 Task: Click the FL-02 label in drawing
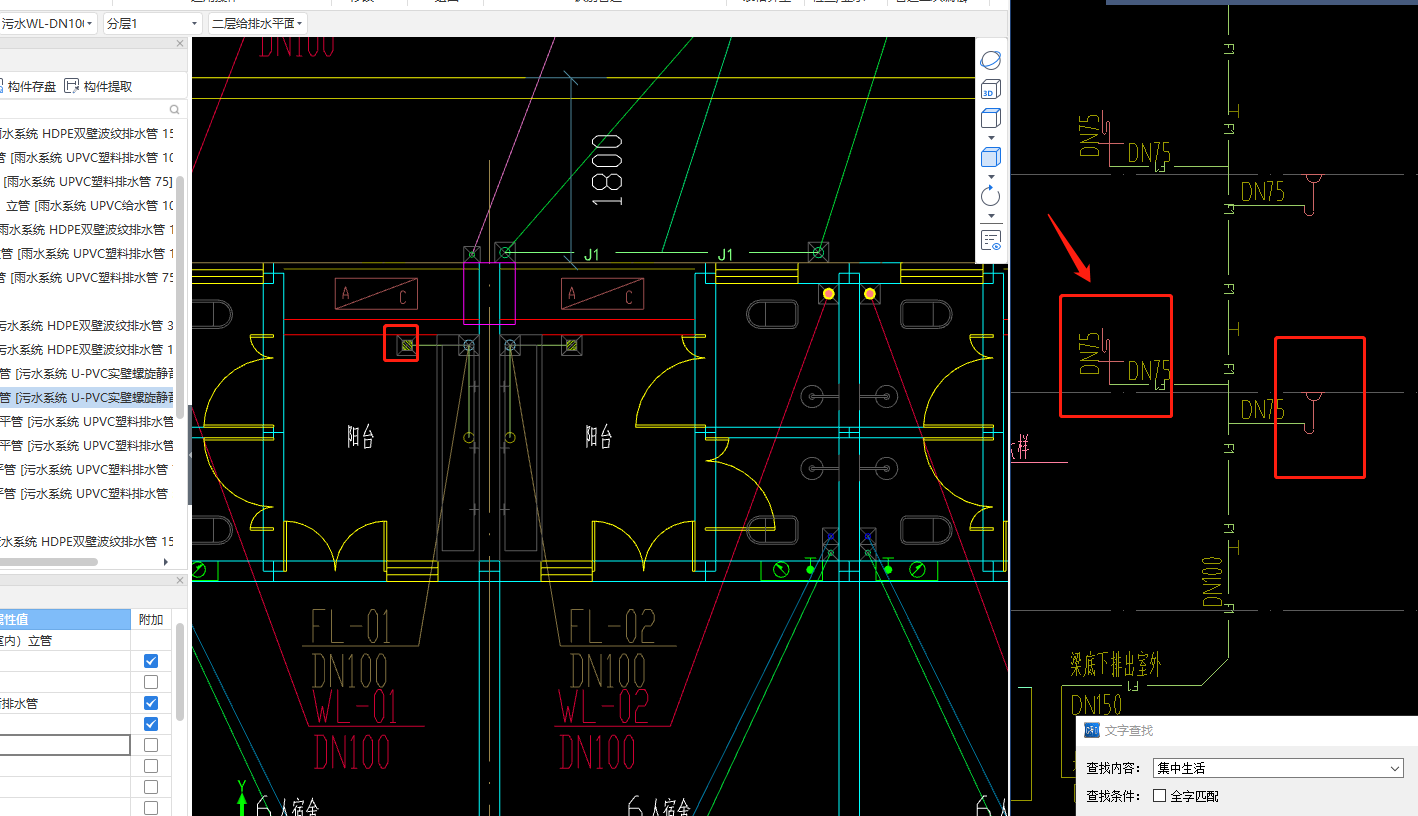point(612,627)
